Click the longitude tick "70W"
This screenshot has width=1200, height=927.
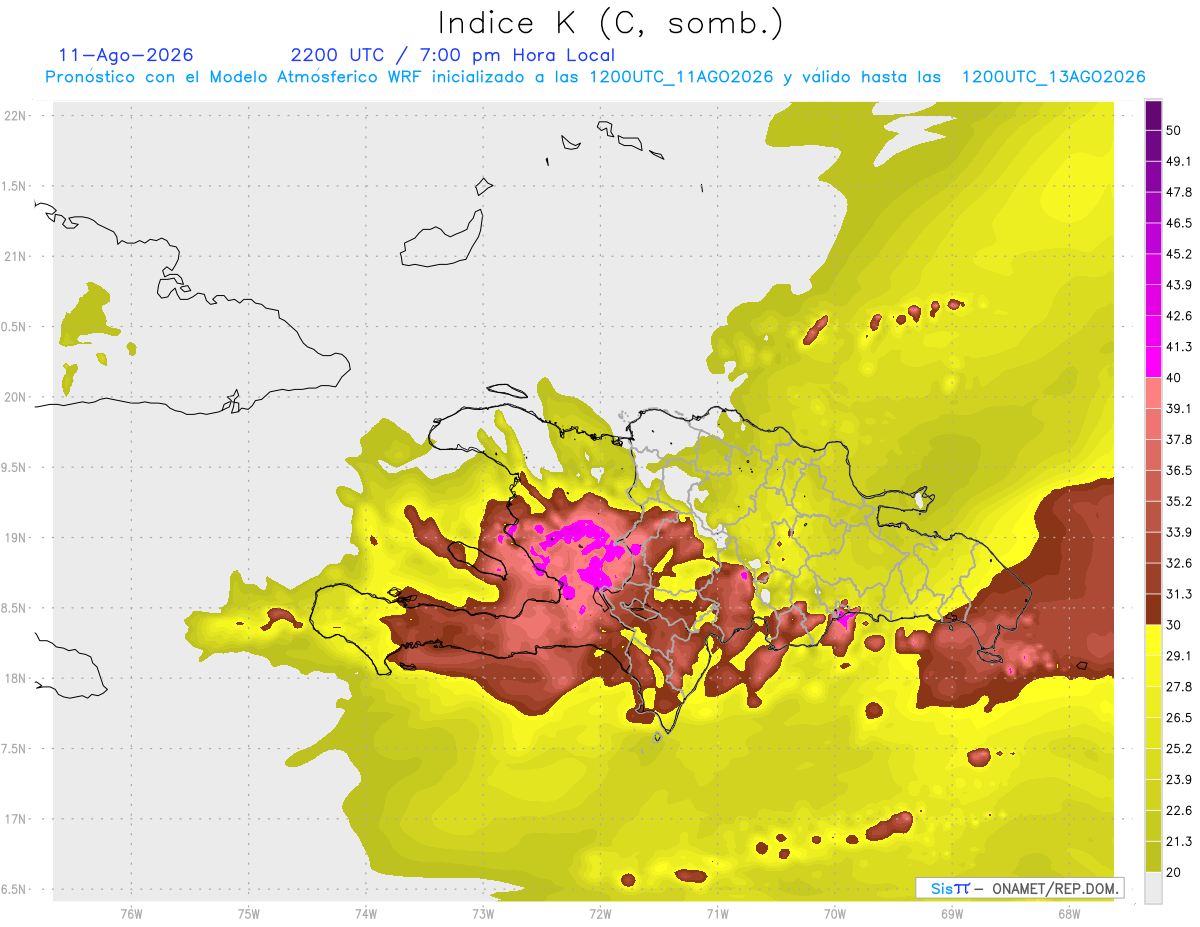(835, 913)
